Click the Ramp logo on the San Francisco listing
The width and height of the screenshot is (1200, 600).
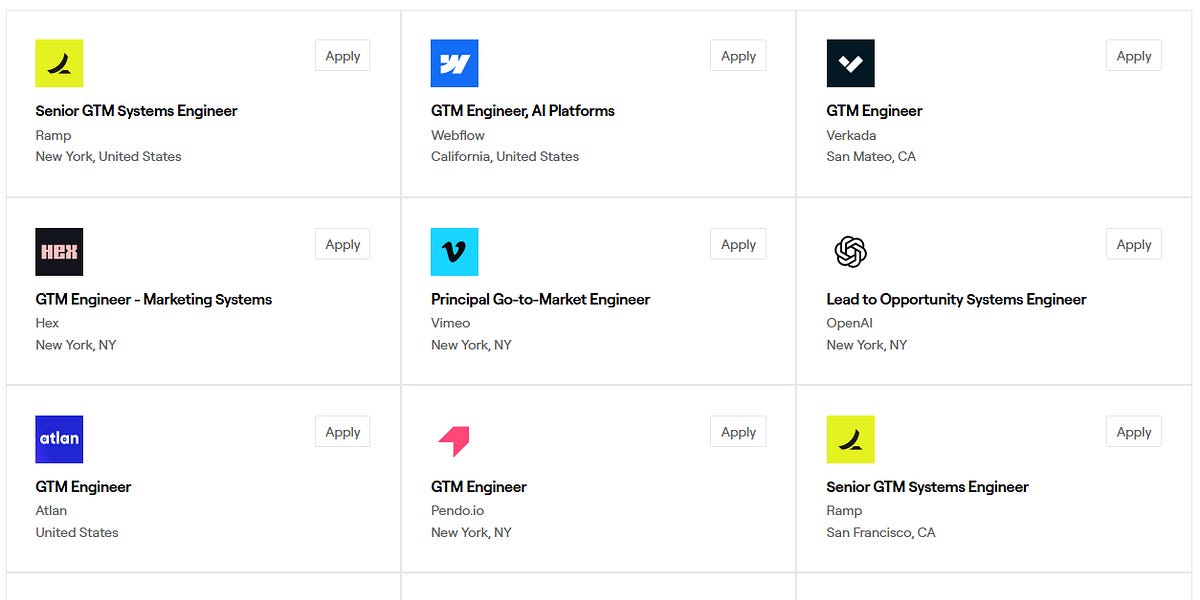(850, 439)
